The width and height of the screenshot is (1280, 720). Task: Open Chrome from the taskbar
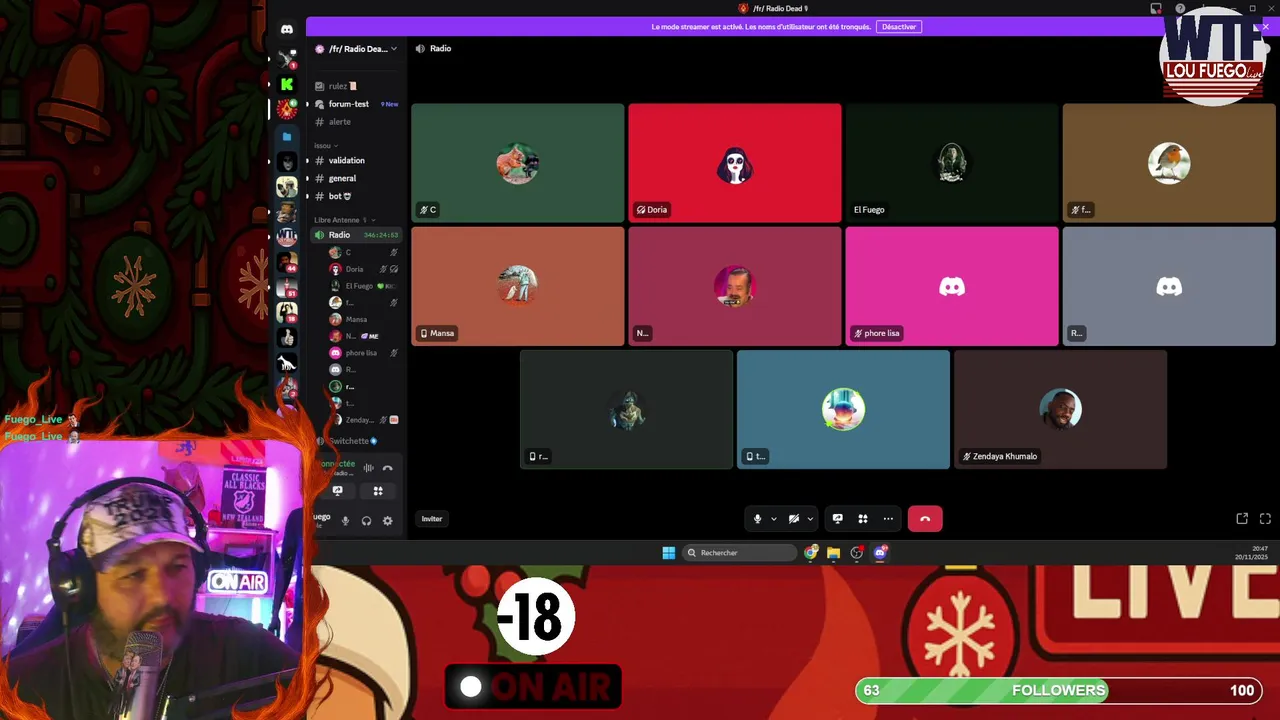click(810, 553)
